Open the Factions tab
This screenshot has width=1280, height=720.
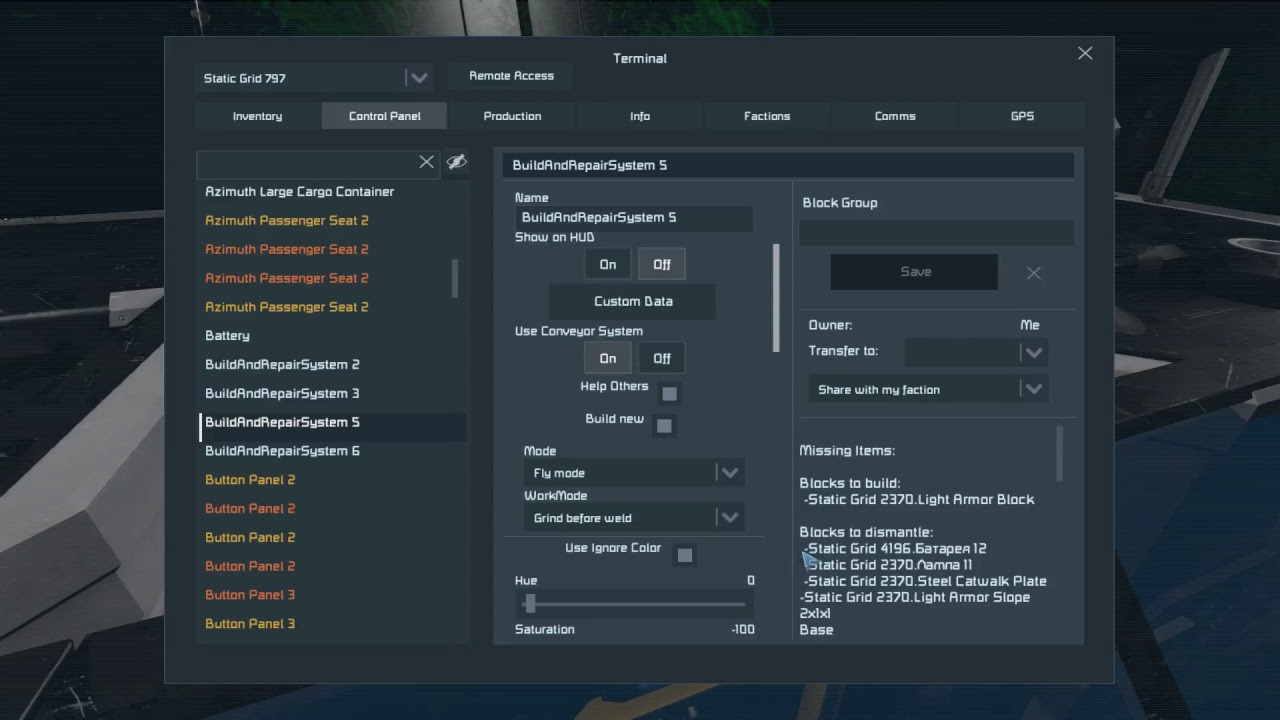[x=767, y=116]
